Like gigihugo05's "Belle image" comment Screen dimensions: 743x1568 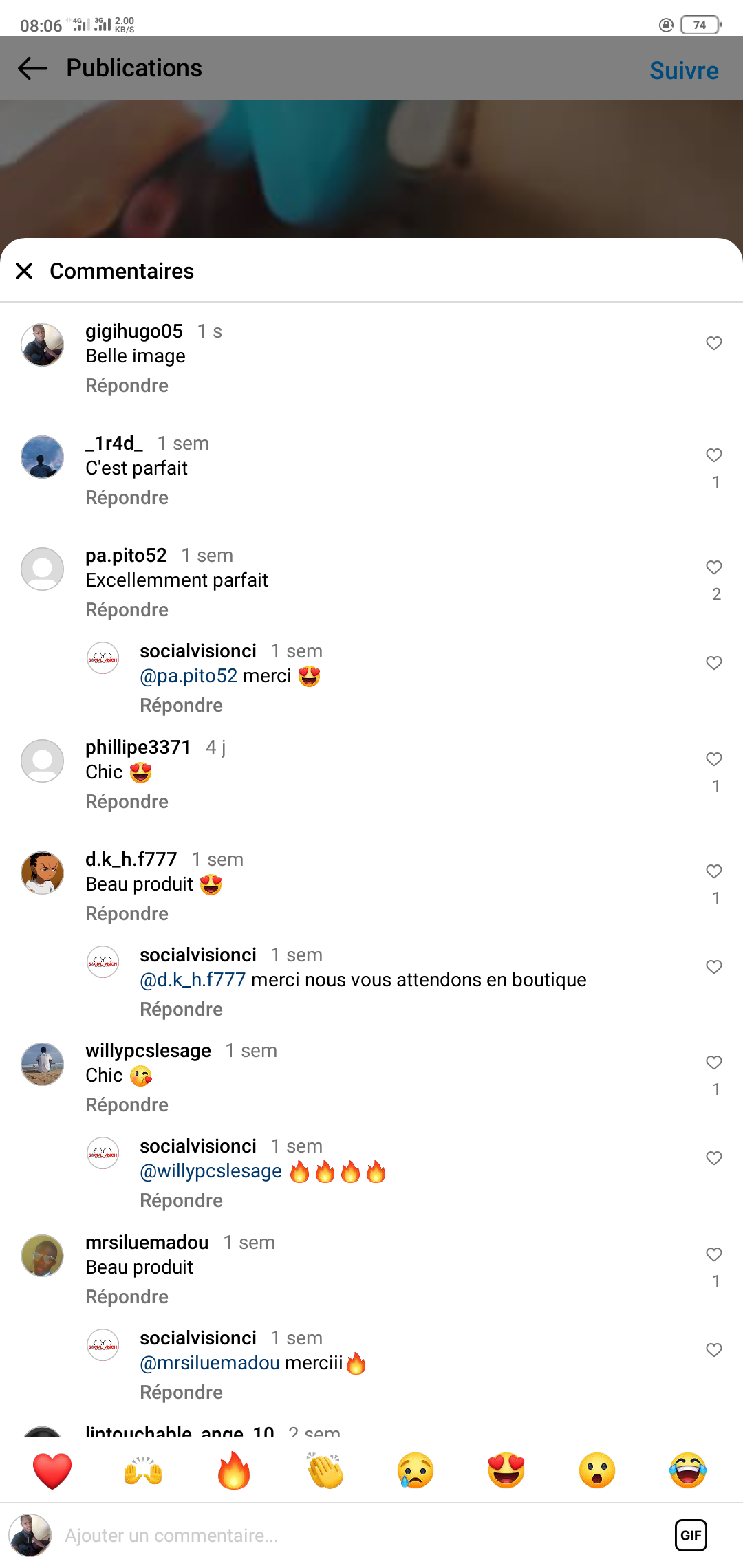click(x=714, y=343)
